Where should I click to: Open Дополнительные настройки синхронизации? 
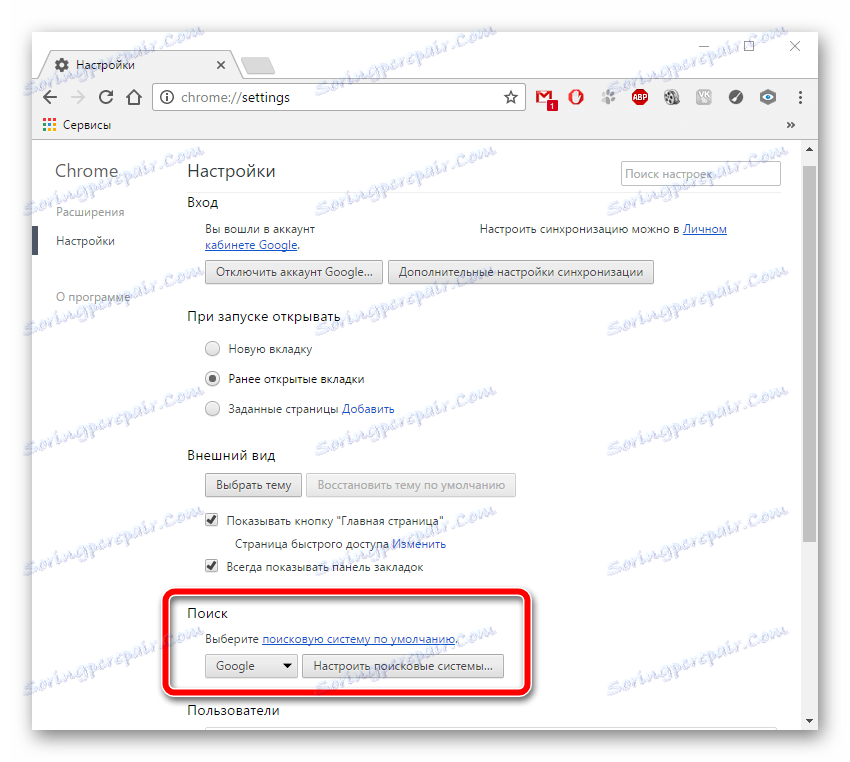(521, 272)
